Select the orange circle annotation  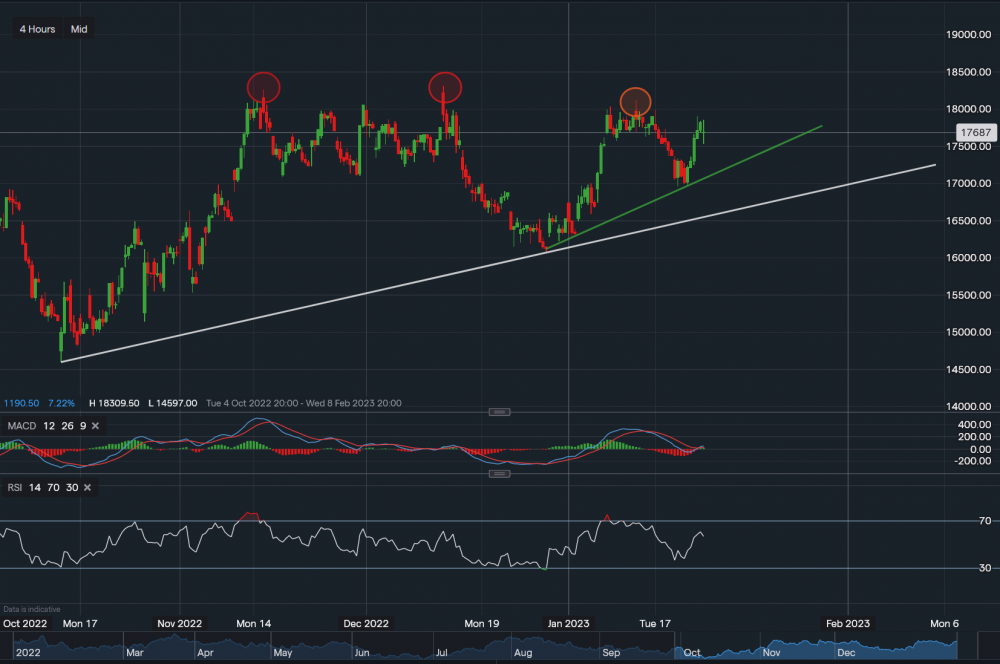(x=635, y=101)
